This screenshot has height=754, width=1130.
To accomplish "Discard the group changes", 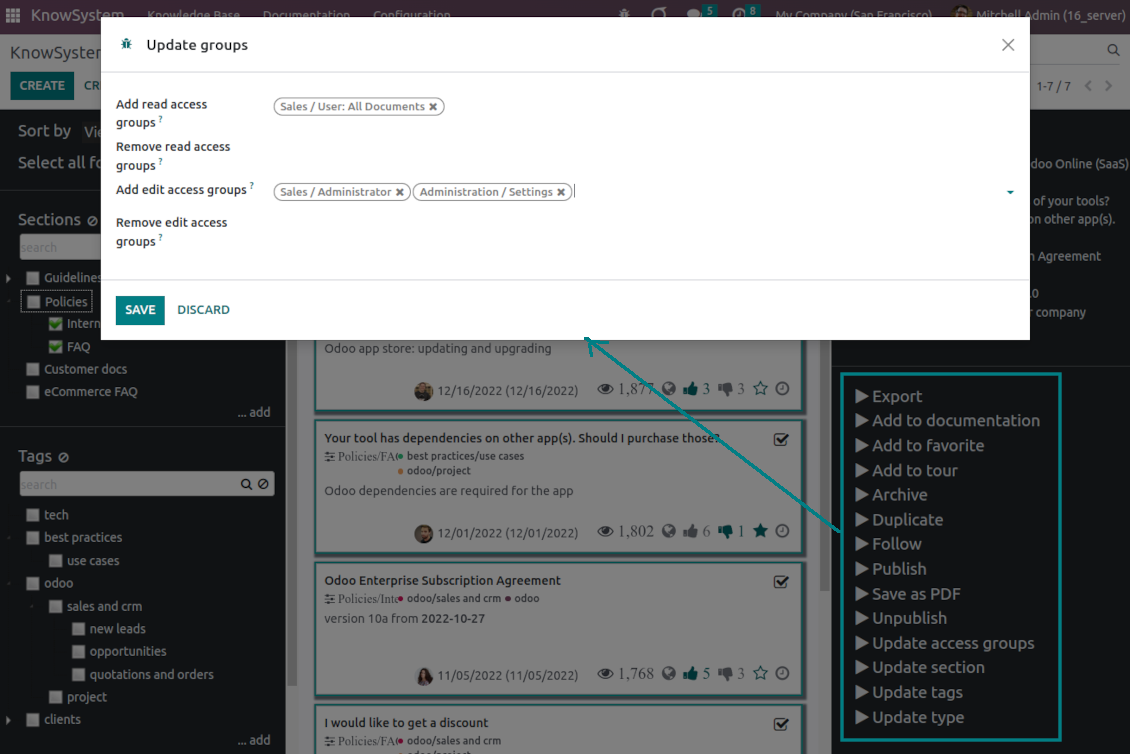I will (x=203, y=310).
